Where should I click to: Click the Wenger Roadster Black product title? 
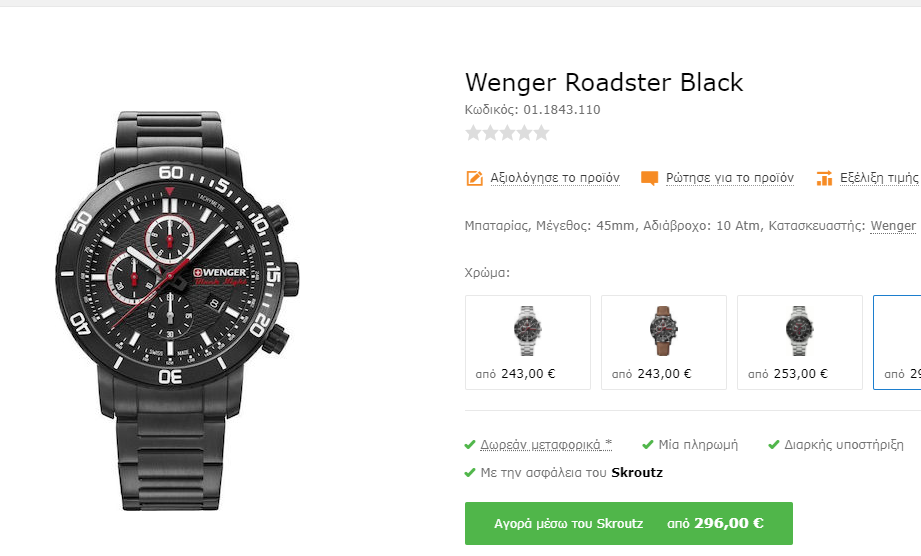pos(604,82)
